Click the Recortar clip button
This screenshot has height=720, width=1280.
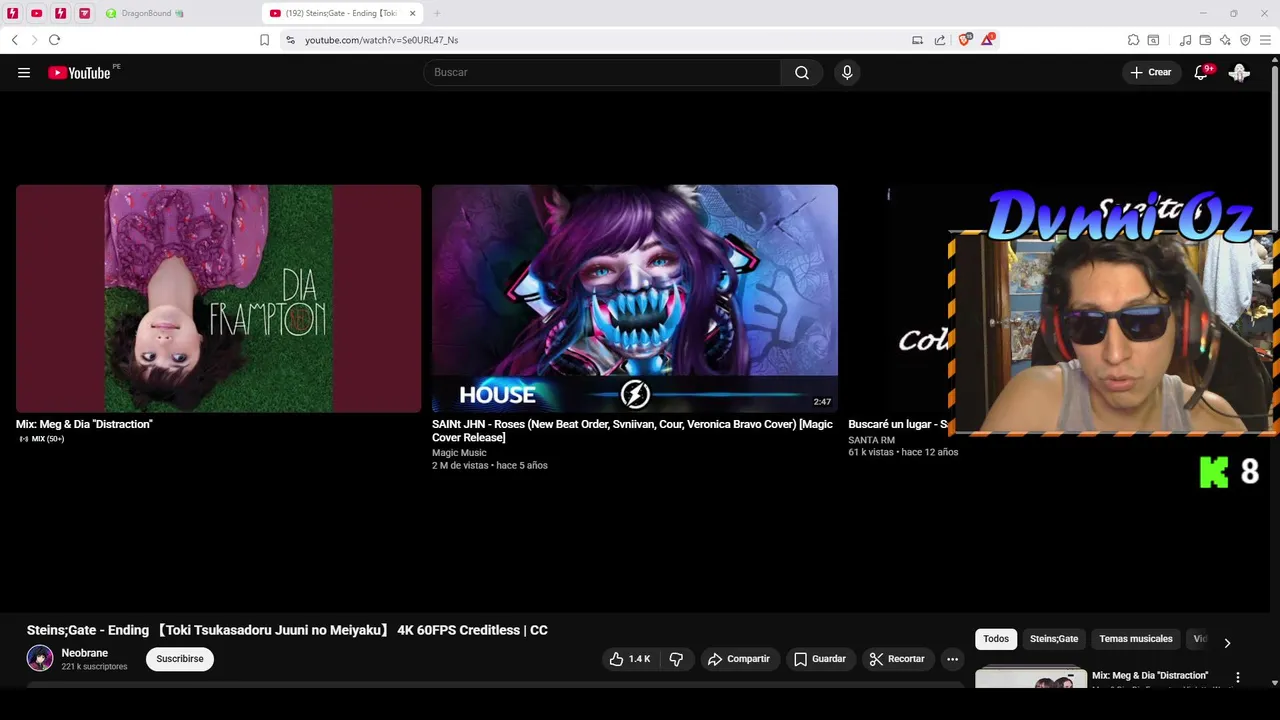coord(897,659)
